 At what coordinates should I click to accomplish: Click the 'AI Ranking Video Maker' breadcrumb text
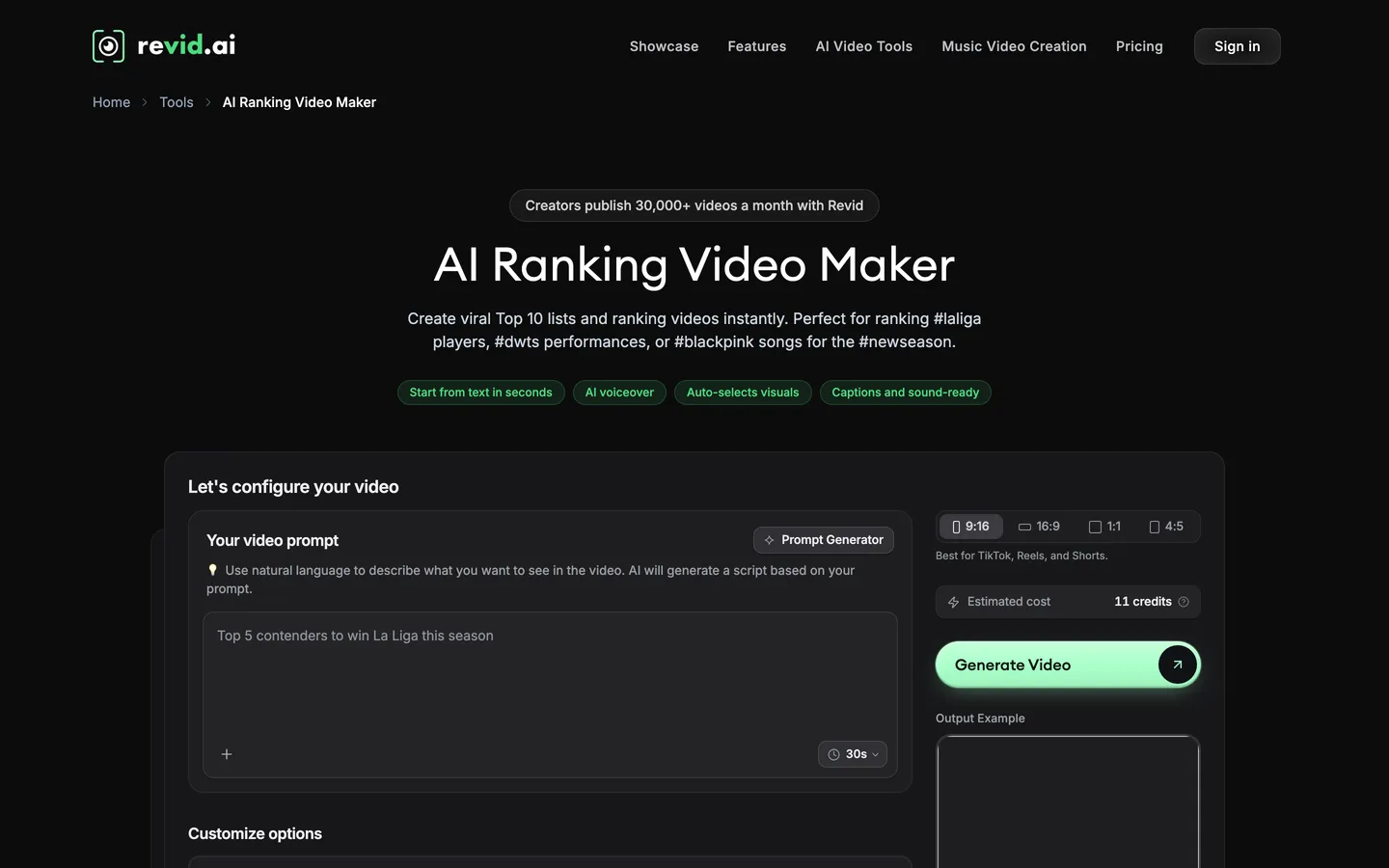(x=299, y=102)
